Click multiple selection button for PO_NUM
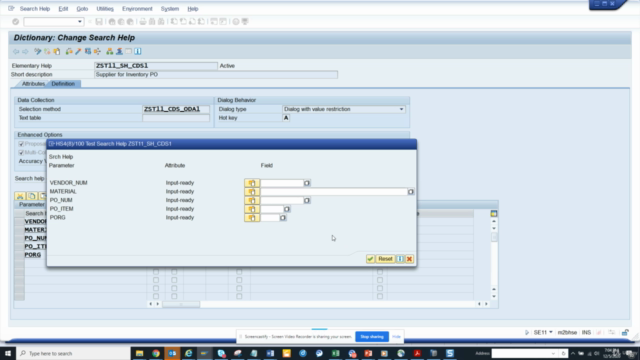Screen dimensions: 640x360 click(252, 200)
